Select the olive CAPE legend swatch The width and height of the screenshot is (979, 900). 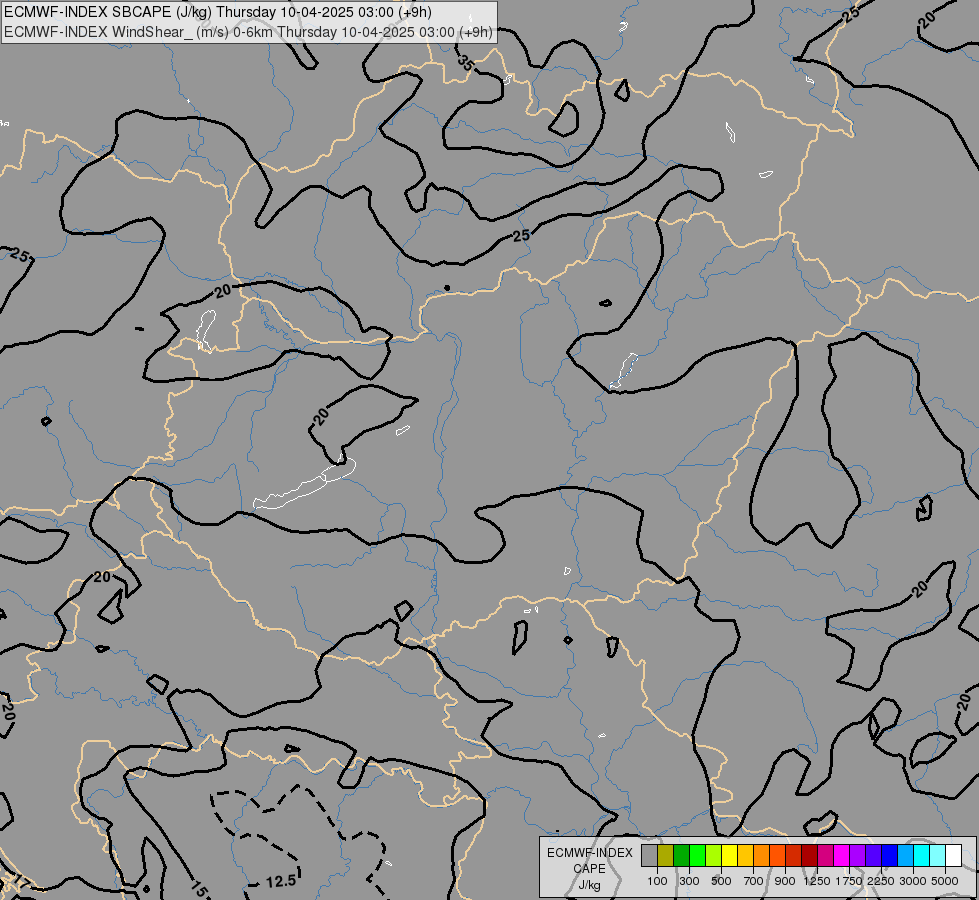click(x=666, y=855)
